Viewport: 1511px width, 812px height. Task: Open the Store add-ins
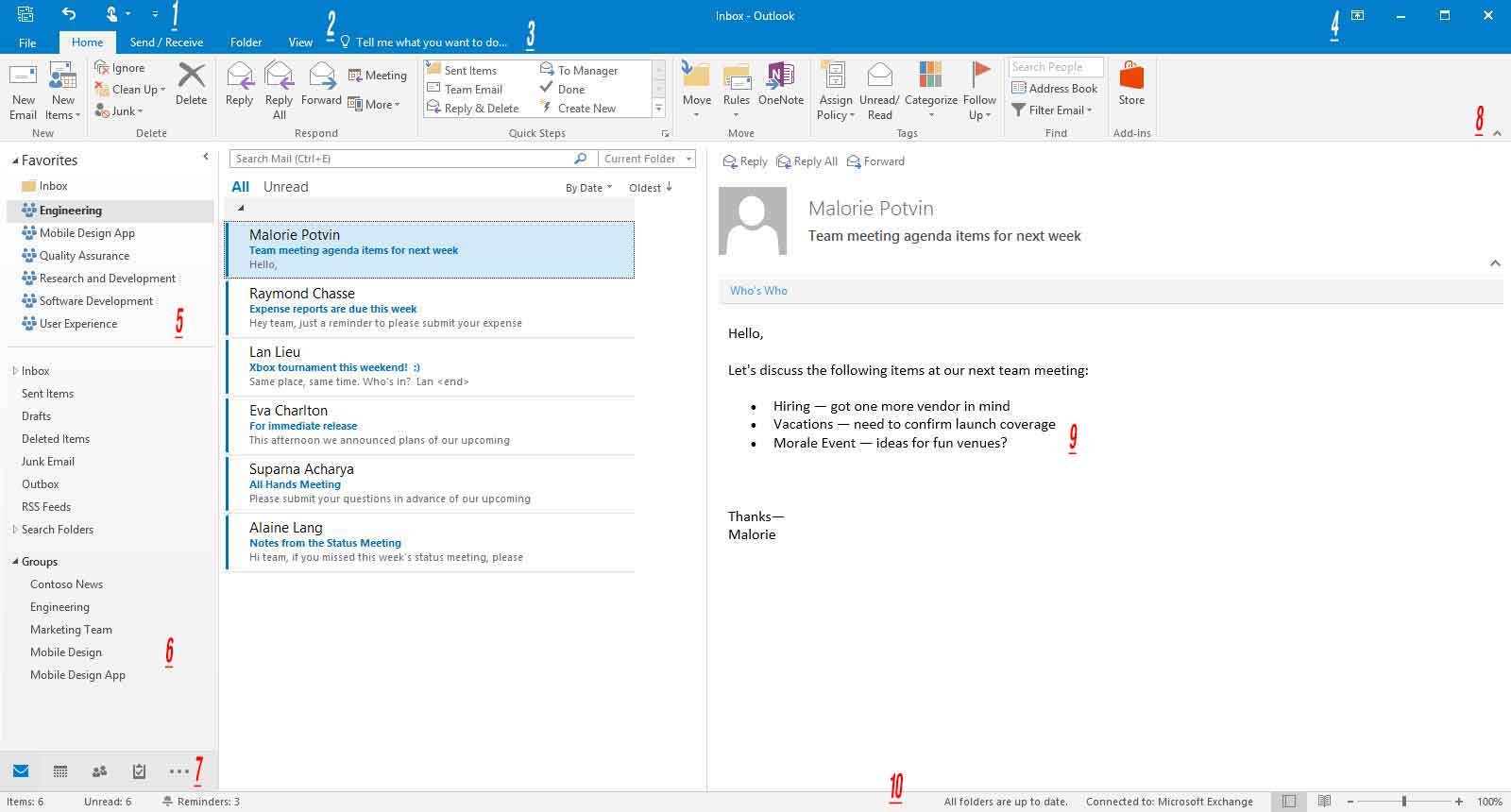[1131, 84]
